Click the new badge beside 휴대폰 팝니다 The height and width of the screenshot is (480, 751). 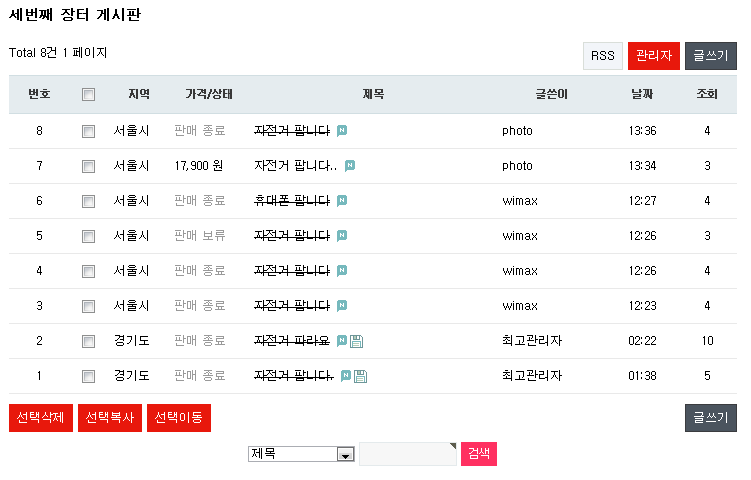pyautogui.click(x=342, y=201)
